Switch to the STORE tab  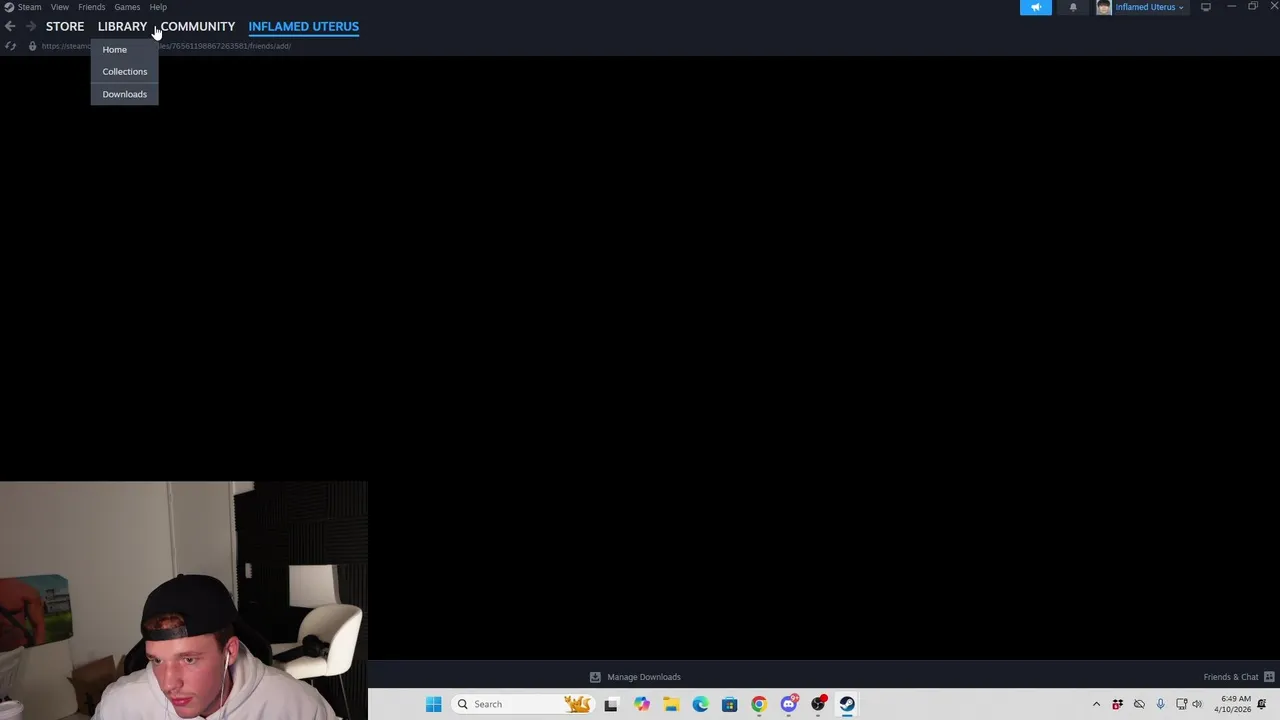pos(65,26)
